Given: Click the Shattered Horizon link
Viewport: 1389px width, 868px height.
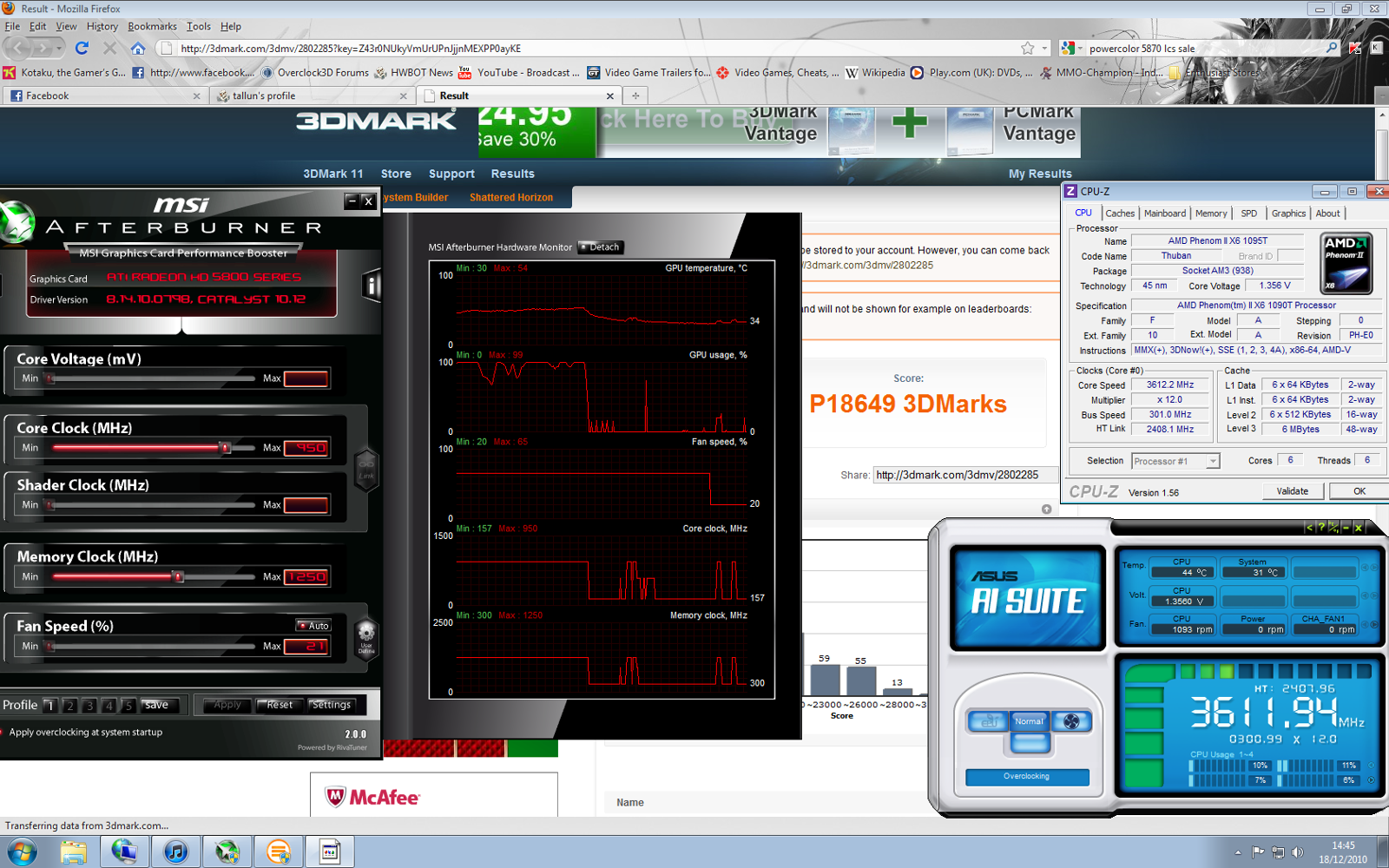Looking at the screenshot, I should (511, 198).
